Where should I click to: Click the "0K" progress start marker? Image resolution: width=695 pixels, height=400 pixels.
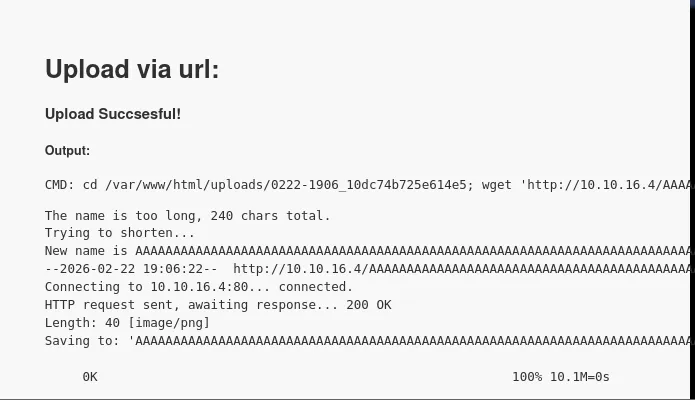coord(90,377)
